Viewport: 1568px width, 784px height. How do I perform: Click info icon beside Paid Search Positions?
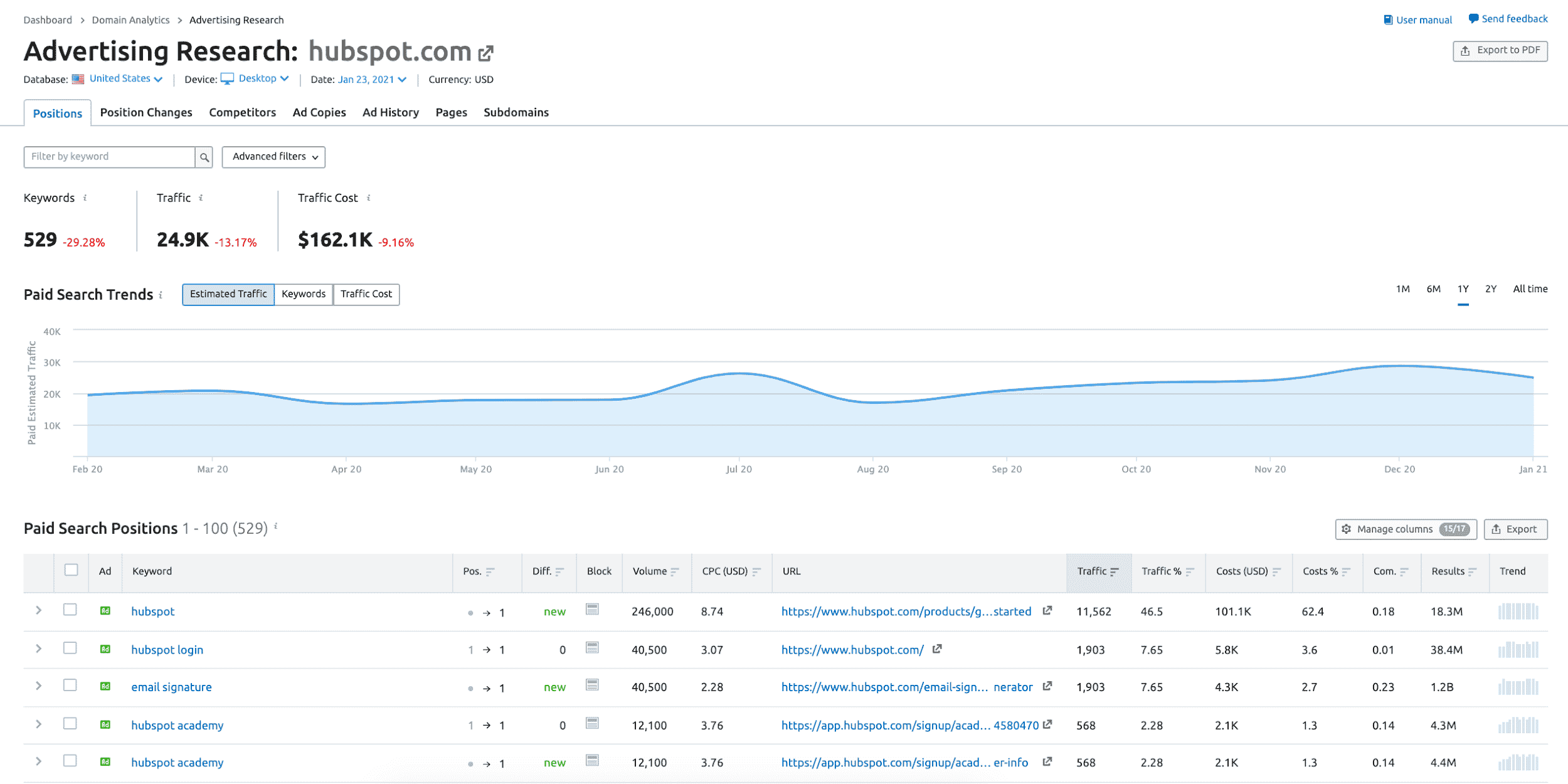[275, 527]
